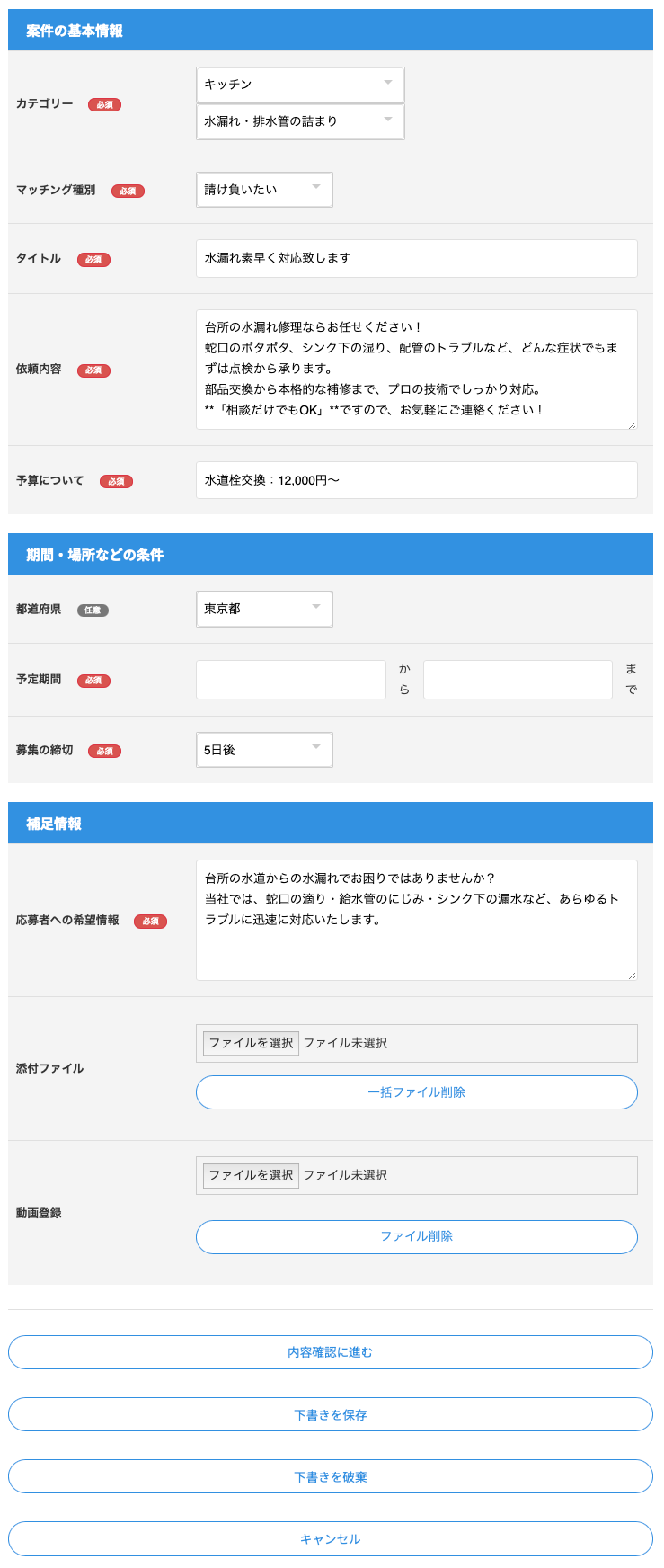This screenshot has height=1568, width=664.
Task: Click ファイルを選択 for 添付ファイル
Action: [x=251, y=1043]
